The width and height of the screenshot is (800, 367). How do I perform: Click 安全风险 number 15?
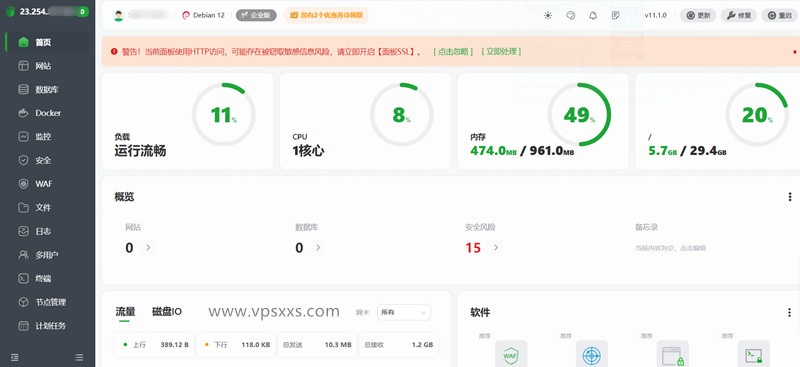[x=473, y=248]
